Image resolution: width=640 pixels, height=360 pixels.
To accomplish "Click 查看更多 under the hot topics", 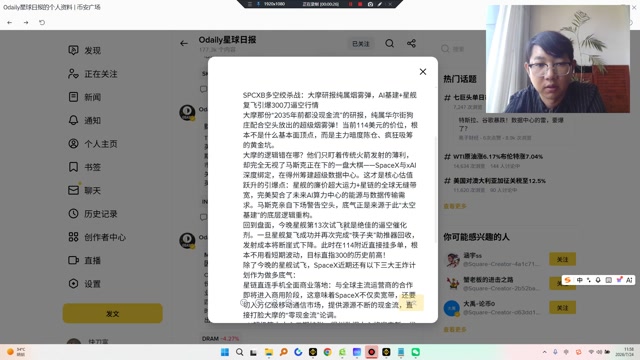I will click(x=455, y=206).
